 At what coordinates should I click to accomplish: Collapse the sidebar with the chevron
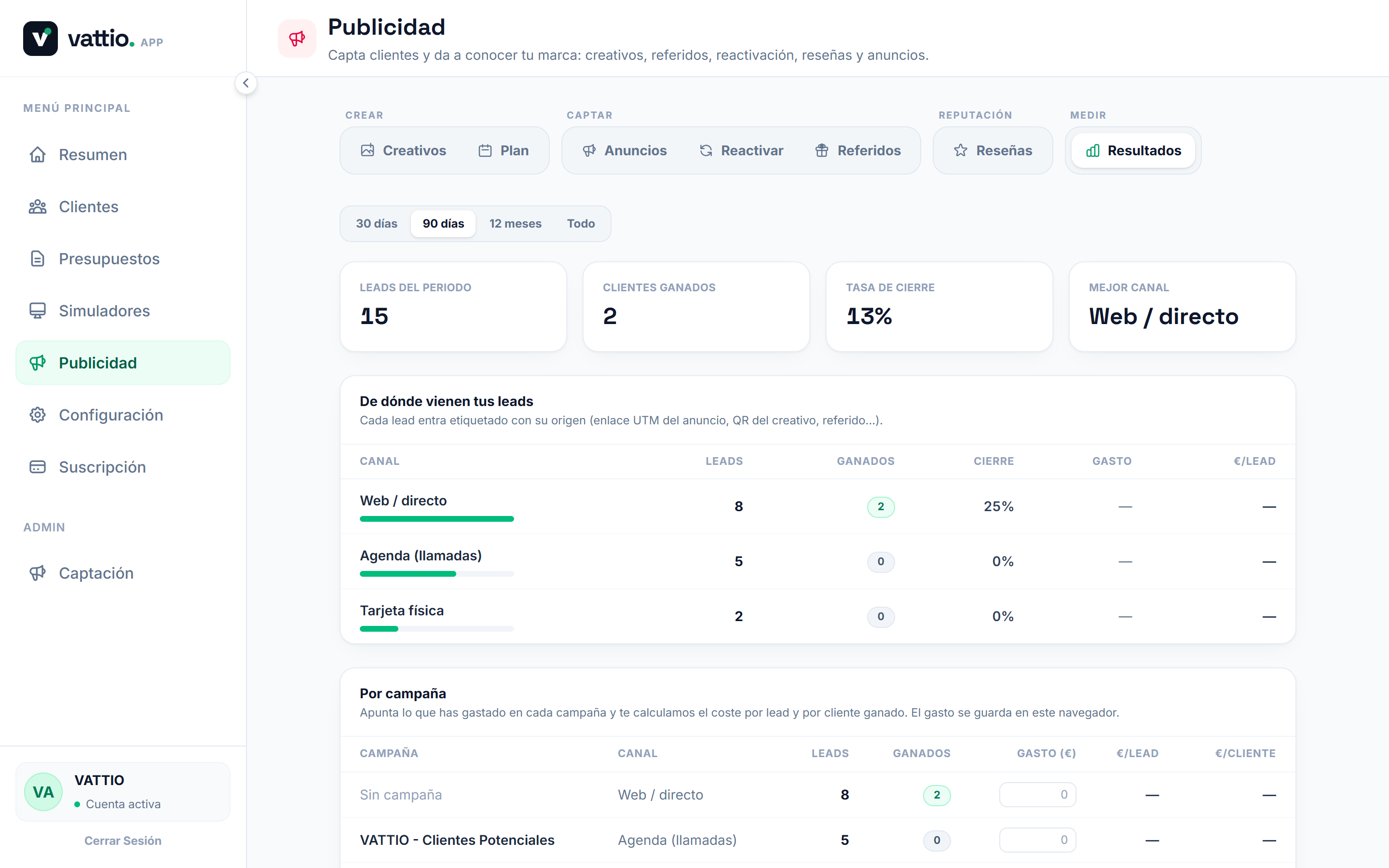pyautogui.click(x=245, y=83)
